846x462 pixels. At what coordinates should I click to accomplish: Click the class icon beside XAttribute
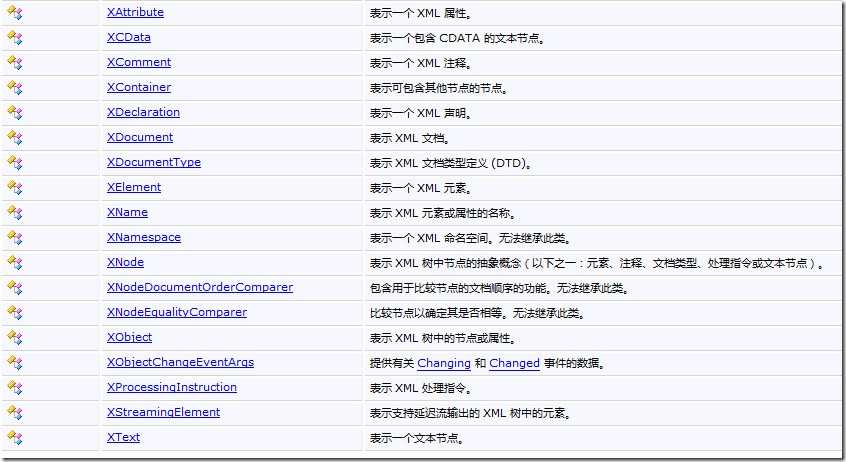(x=15, y=13)
